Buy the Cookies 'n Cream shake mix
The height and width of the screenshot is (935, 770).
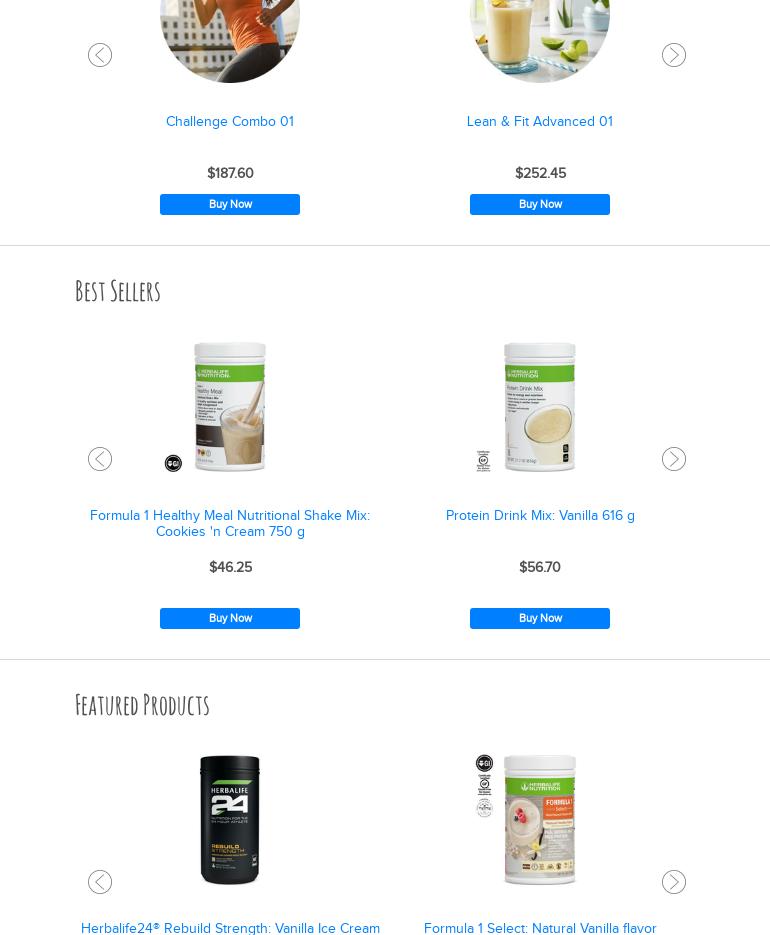coord(230,618)
